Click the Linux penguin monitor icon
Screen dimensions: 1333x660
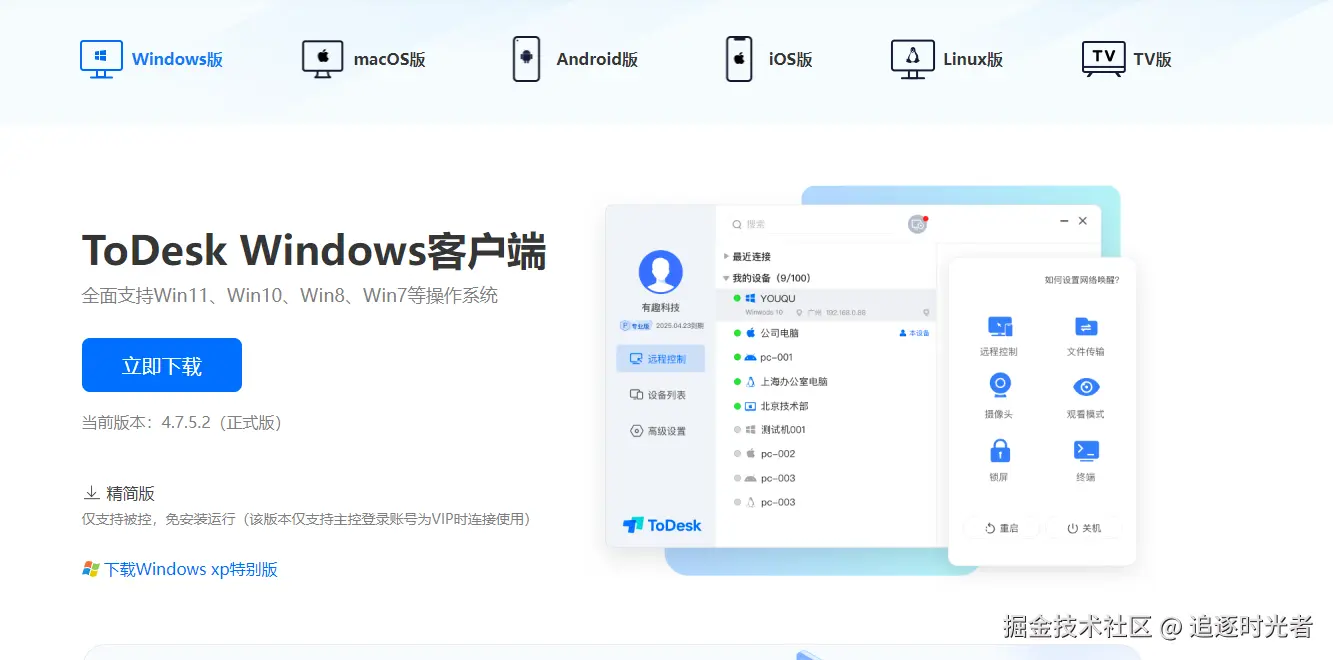point(912,59)
